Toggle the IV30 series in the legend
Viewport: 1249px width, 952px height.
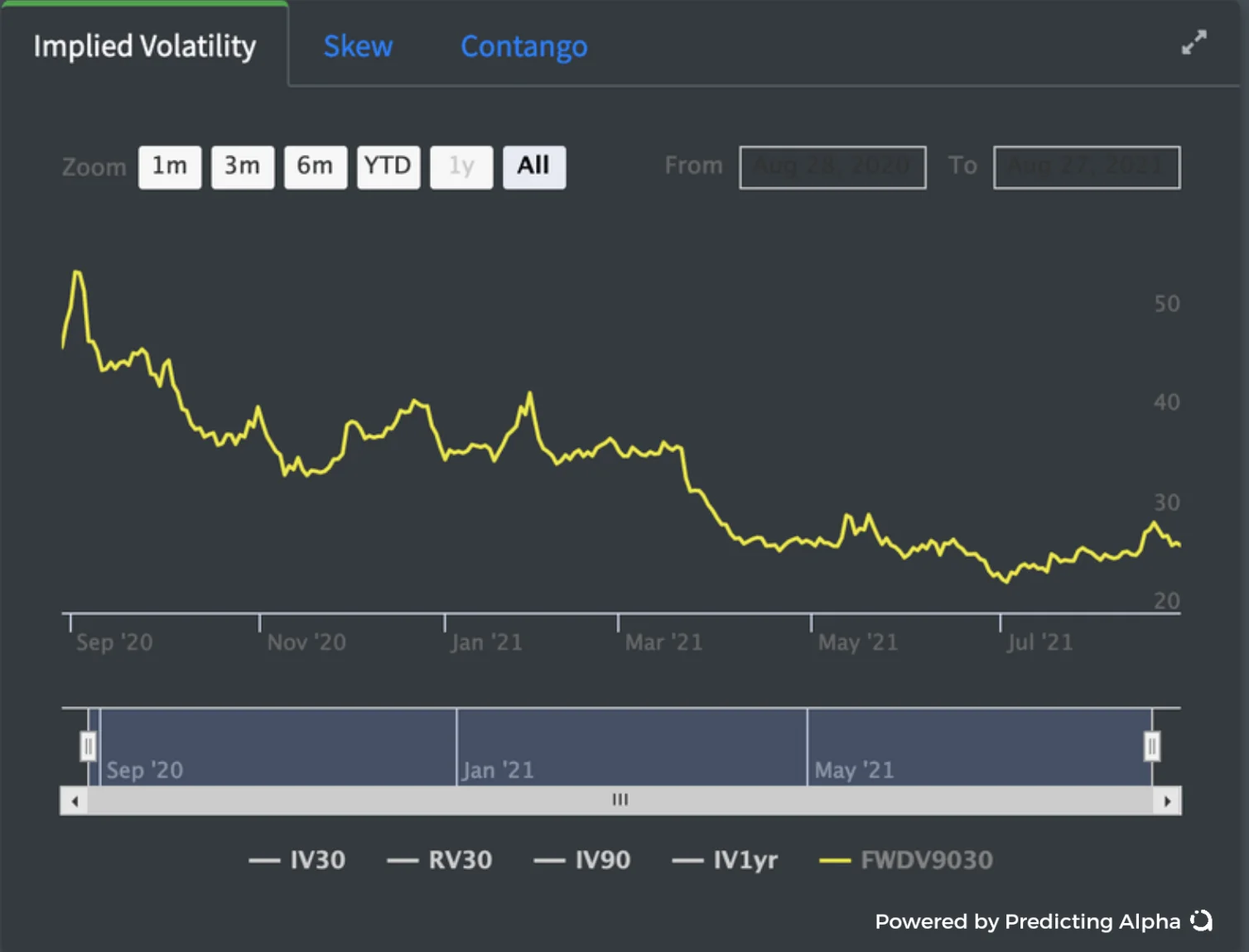tap(297, 860)
